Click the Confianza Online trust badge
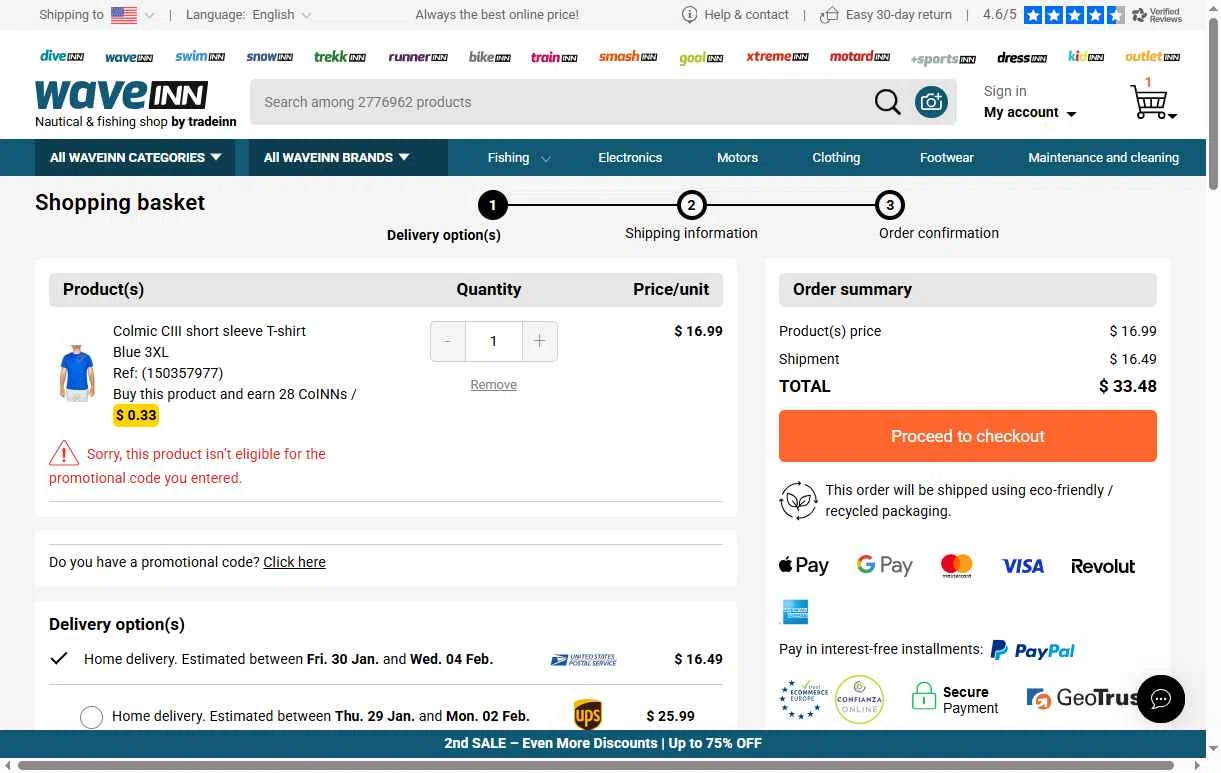This screenshot has height=773, width=1221. [859, 699]
